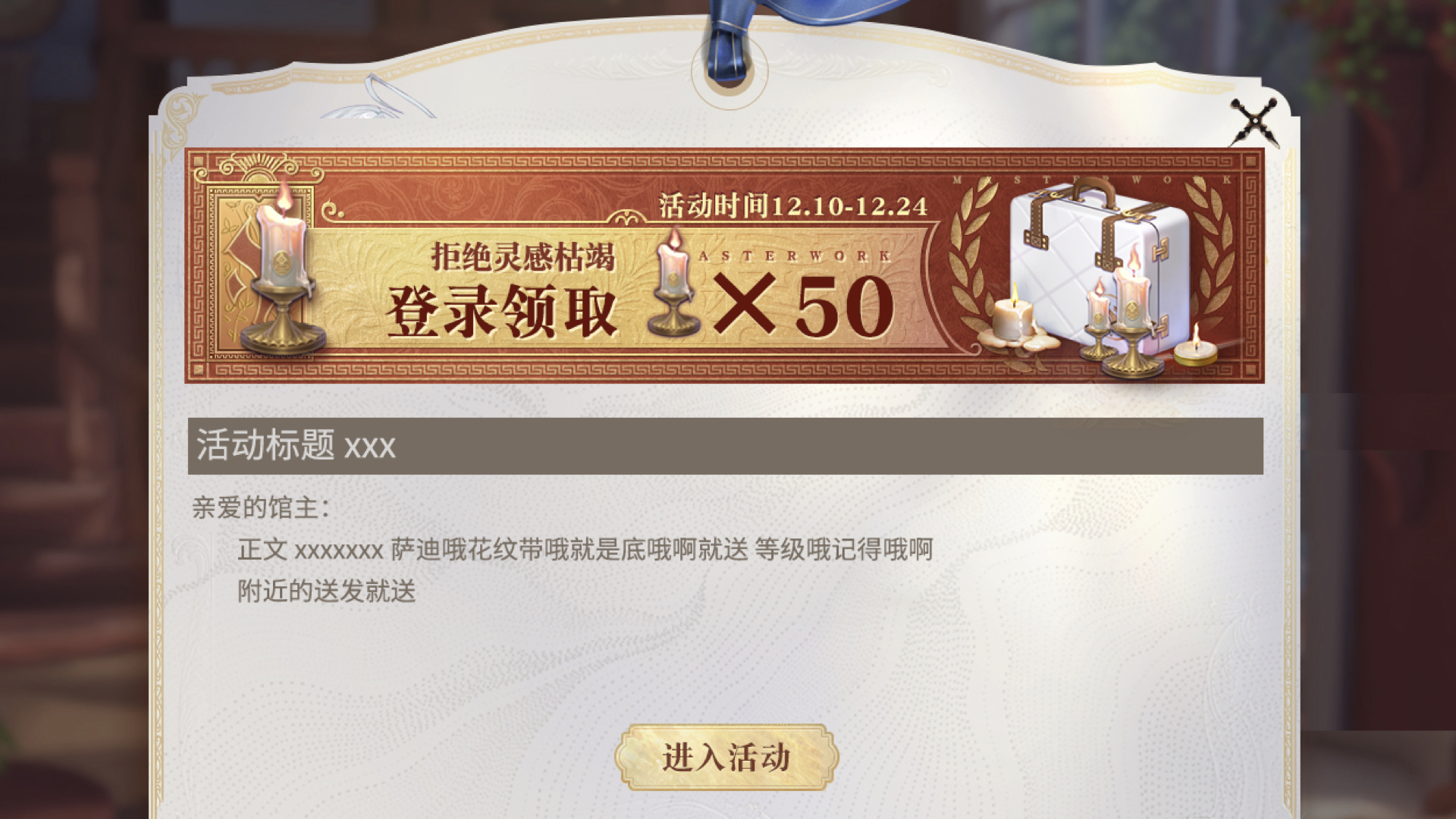
Task: Click the 拒绝灵感枯竭 banner subtitle
Action: pos(522,257)
